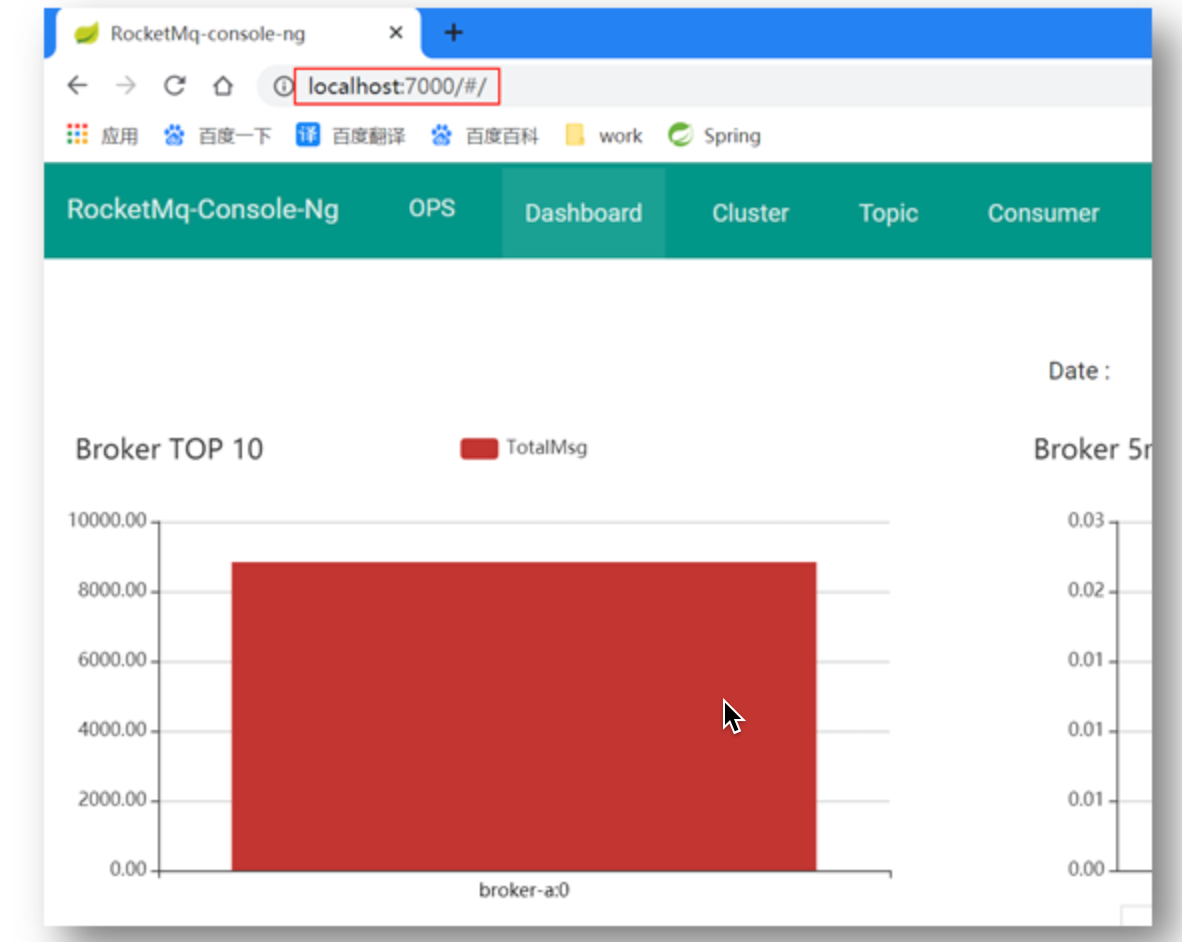This screenshot has height=942, width=1182.
Task: View site information icon in address bar
Action: 283,87
